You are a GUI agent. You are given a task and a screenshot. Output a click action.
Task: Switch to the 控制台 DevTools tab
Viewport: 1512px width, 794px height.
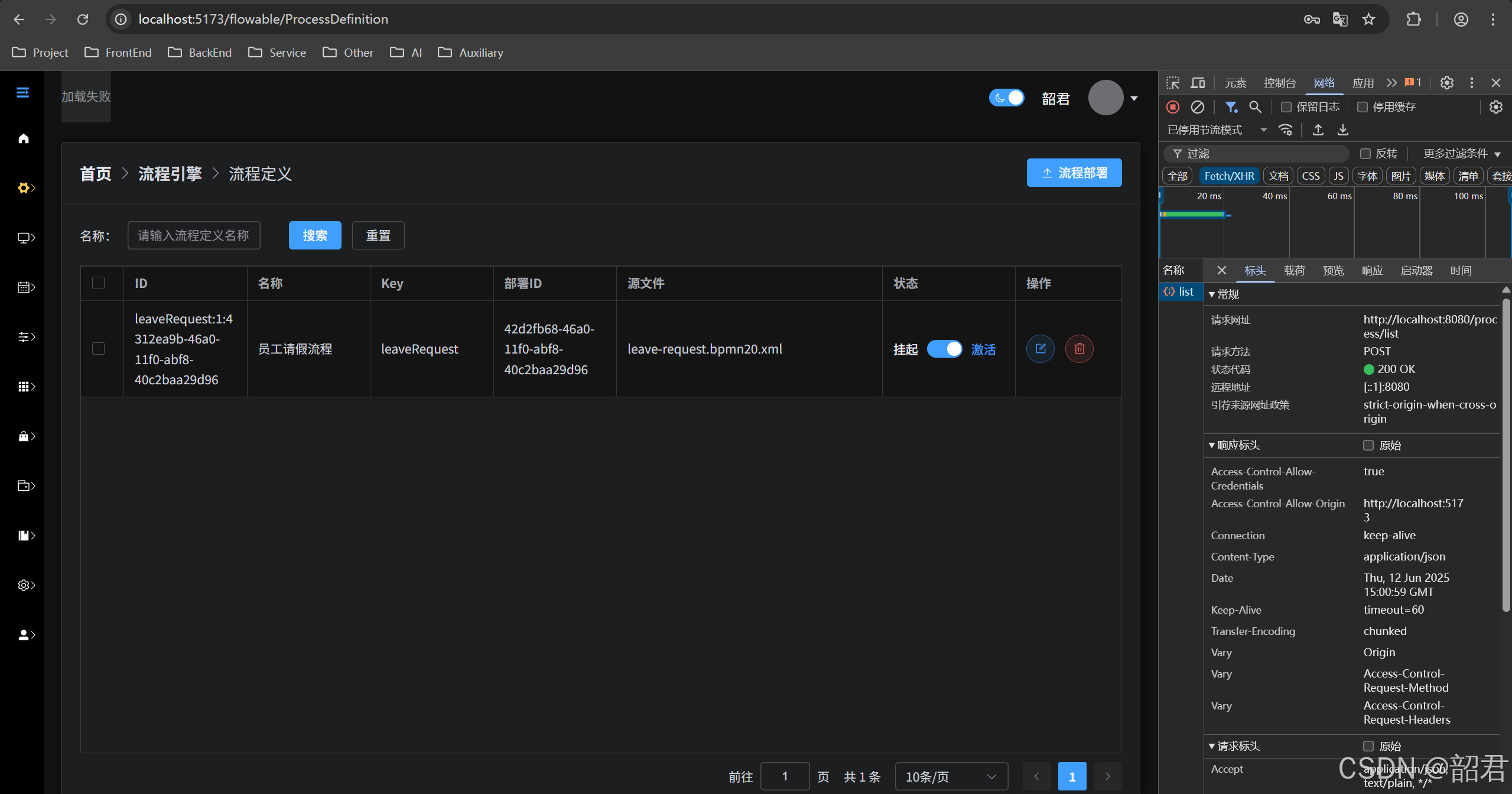1279,83
